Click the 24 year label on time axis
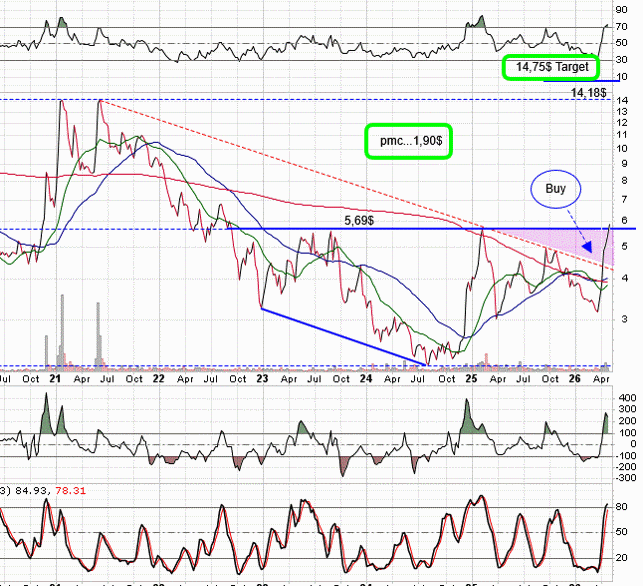 click(366, 378)
